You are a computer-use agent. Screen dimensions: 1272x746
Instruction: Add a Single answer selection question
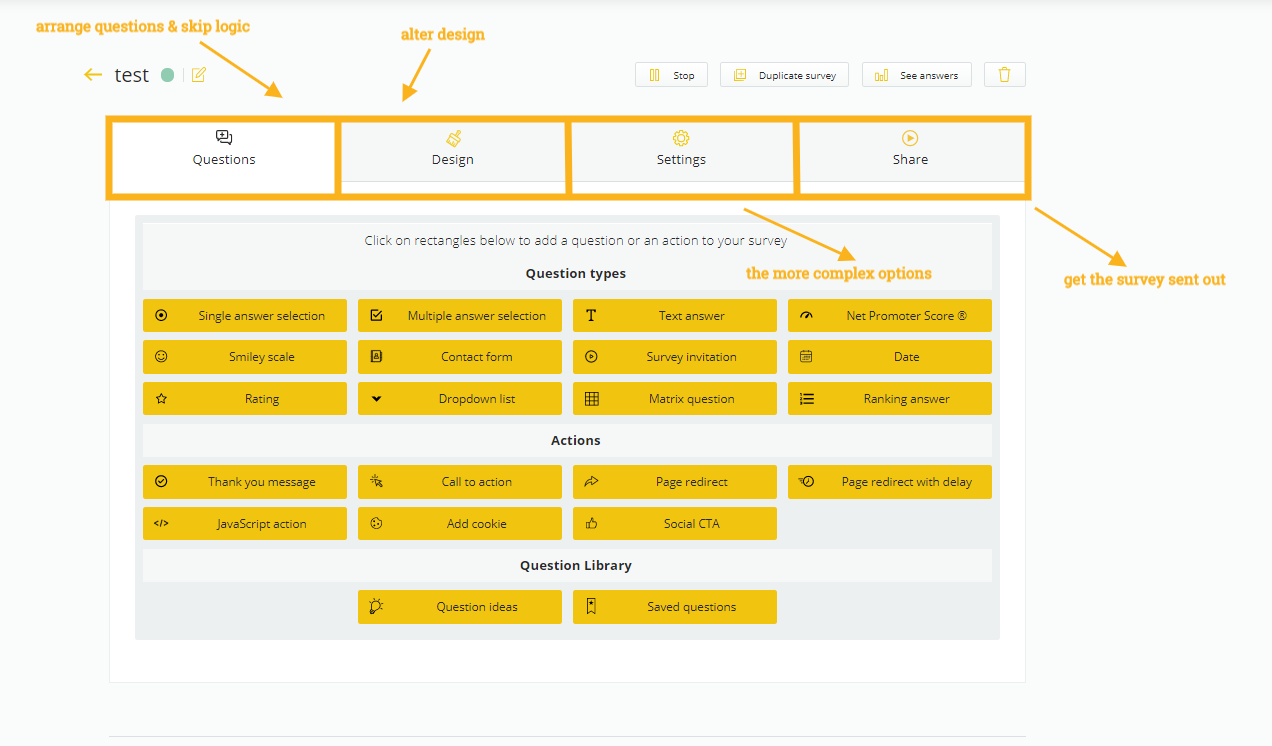coord(245,315)
